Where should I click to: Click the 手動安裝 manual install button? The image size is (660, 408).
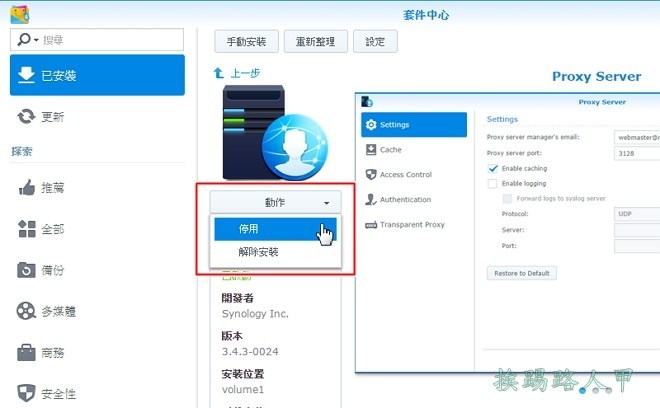pos(246,41)
